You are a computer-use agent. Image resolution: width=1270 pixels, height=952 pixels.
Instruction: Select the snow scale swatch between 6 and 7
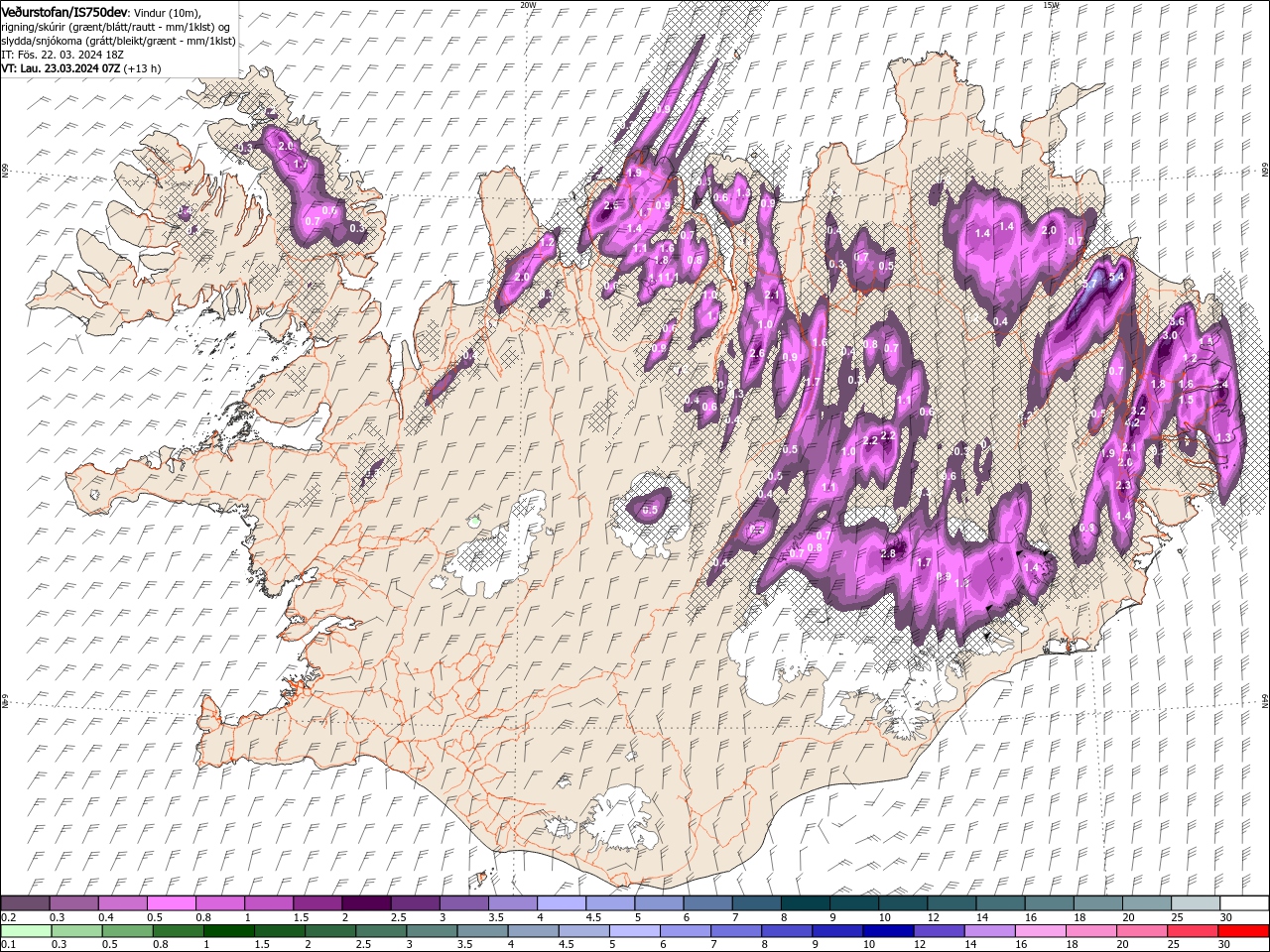[706, 903]
